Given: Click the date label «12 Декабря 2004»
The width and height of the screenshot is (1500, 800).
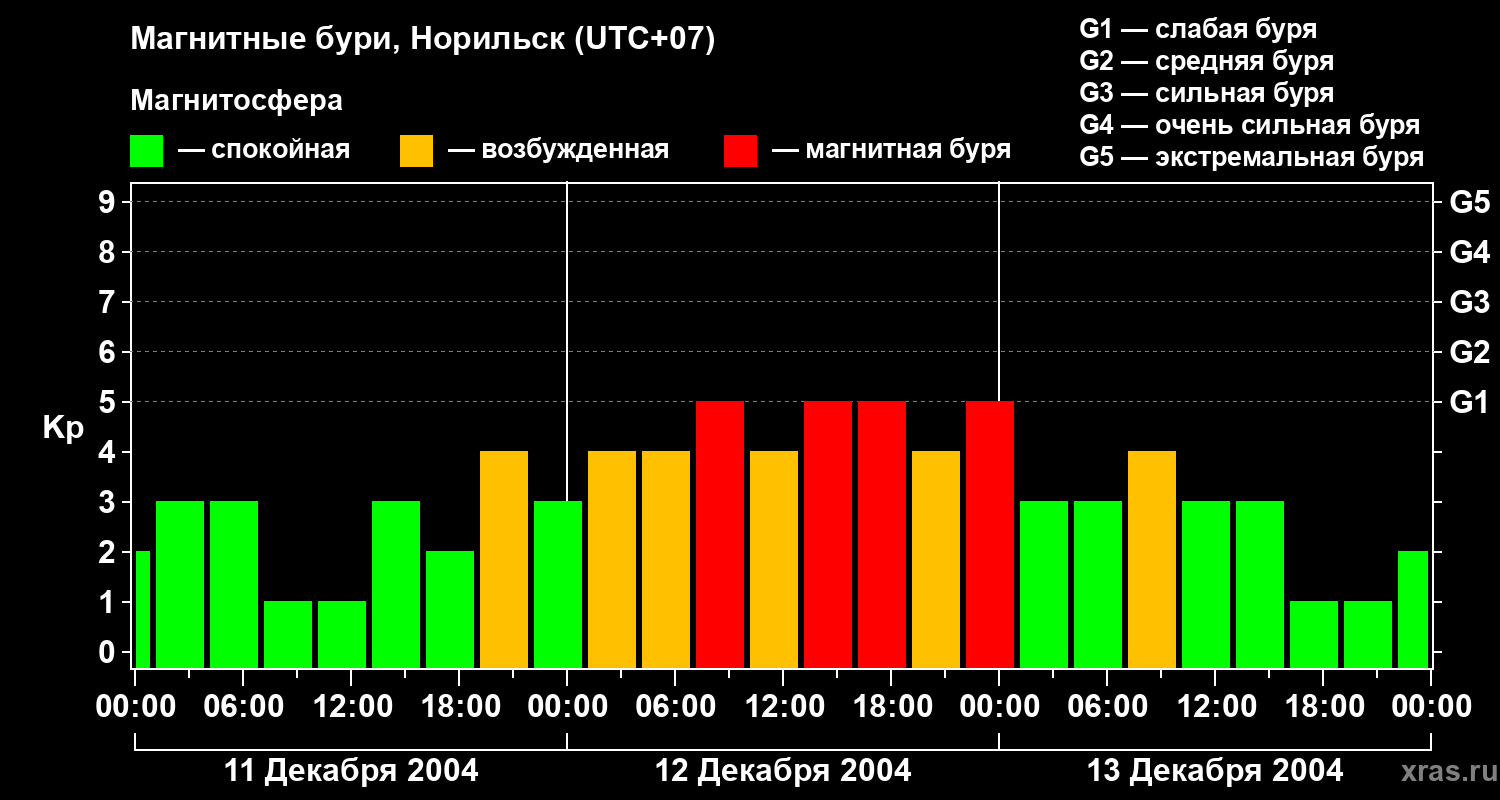Looking at the screenshot, I should click(x=783, y=771).
